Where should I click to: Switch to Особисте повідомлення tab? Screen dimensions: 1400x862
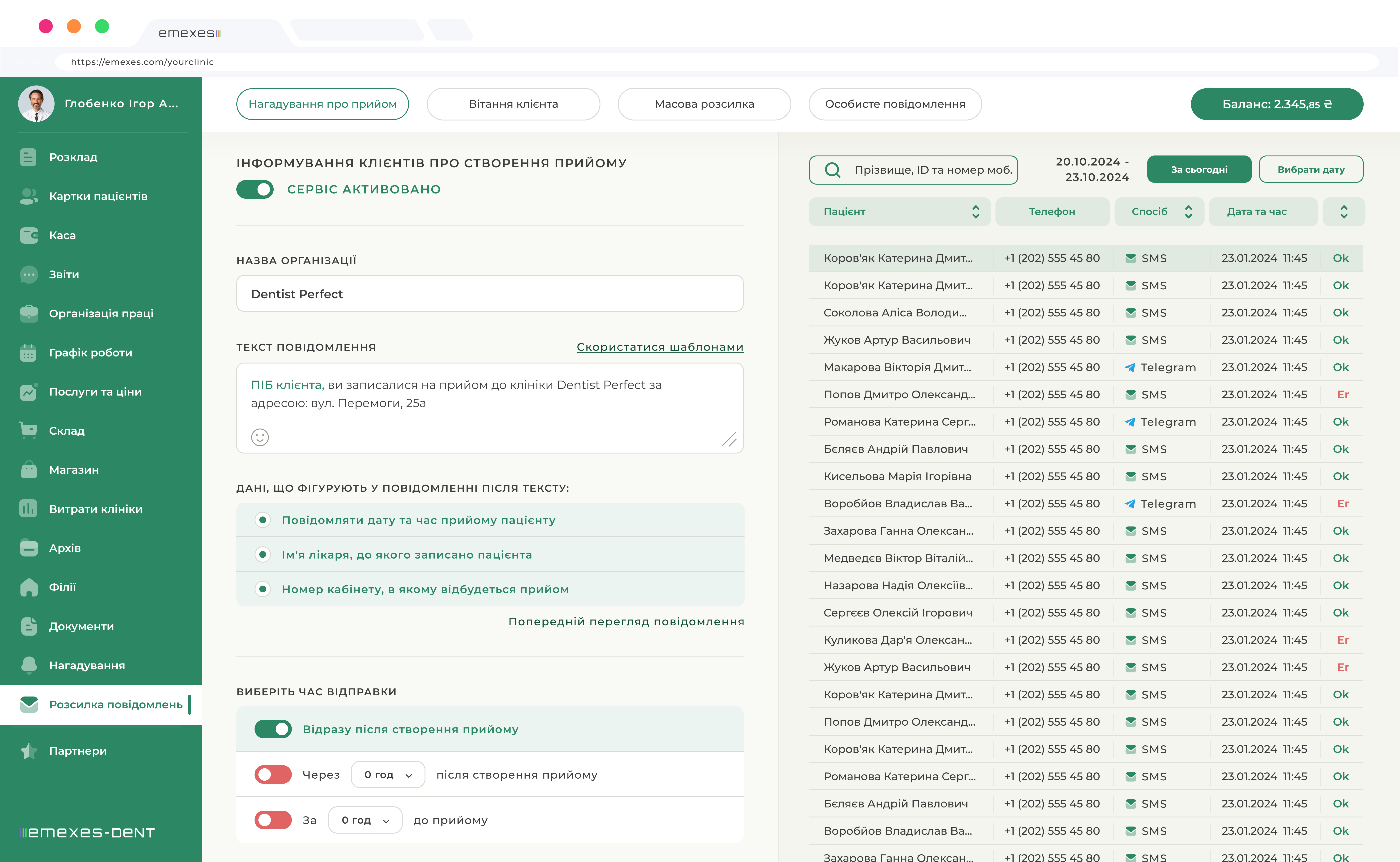[x=895, y=104]
